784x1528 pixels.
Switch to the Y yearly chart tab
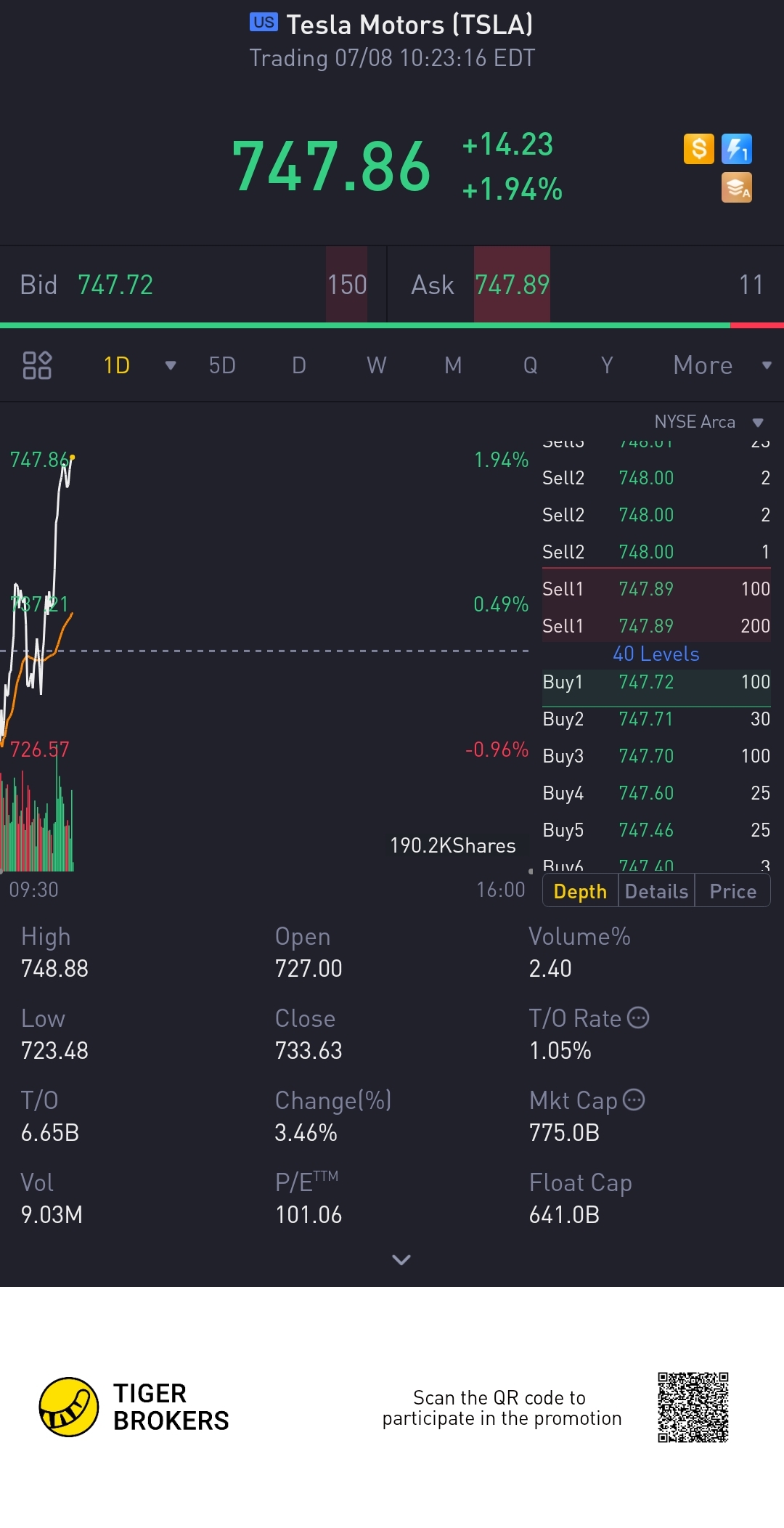point(607,365)
